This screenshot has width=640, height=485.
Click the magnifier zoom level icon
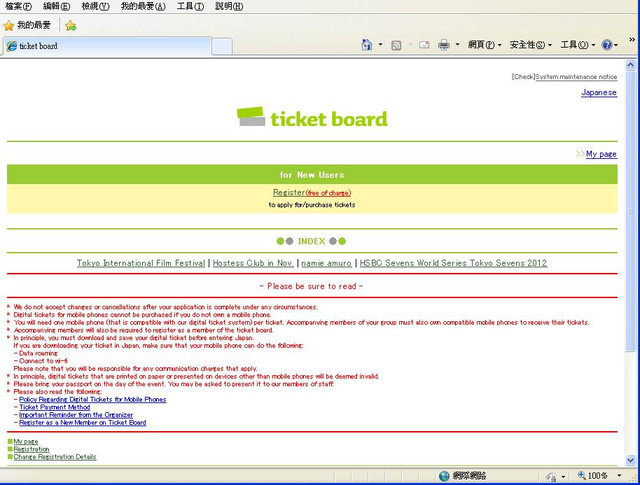(581, 475)
